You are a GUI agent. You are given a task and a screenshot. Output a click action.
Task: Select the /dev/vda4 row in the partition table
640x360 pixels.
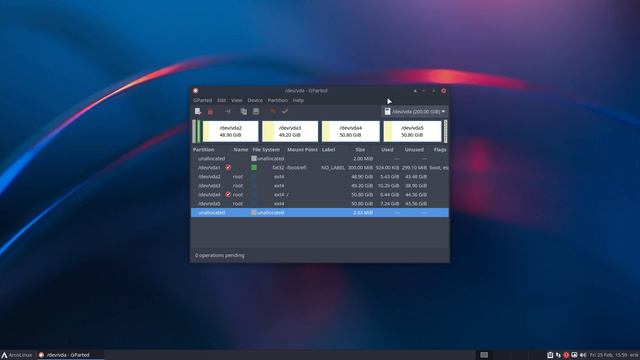tap(320, 195)
